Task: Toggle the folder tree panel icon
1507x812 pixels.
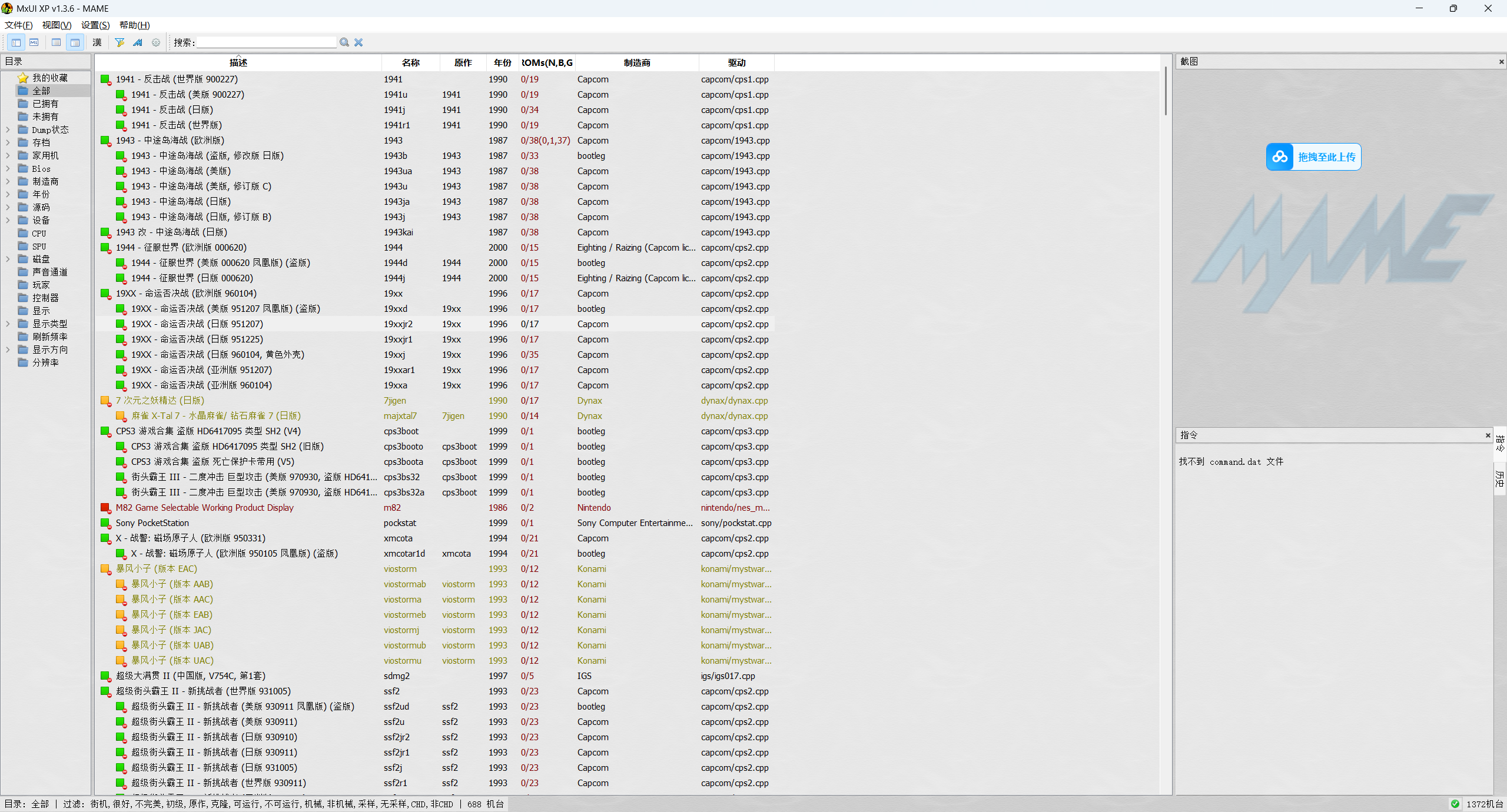Action: [x=16, y=42]
